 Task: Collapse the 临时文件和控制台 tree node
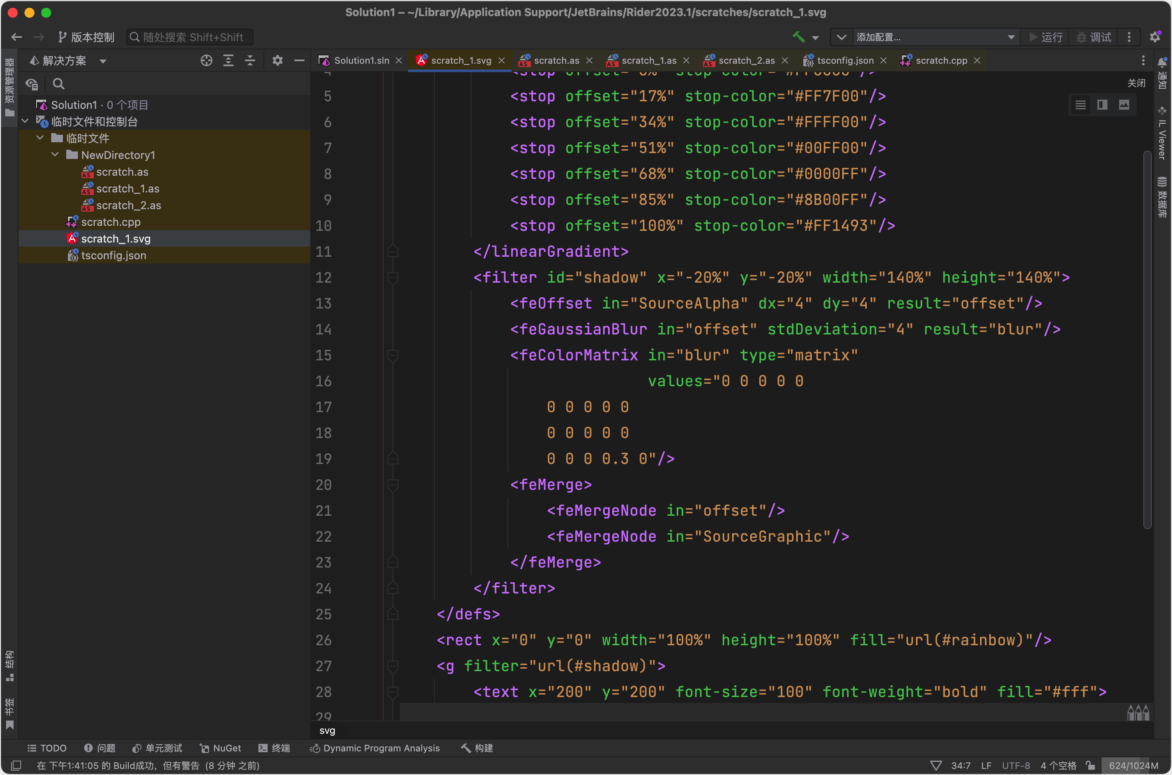(x=25, y=121)
